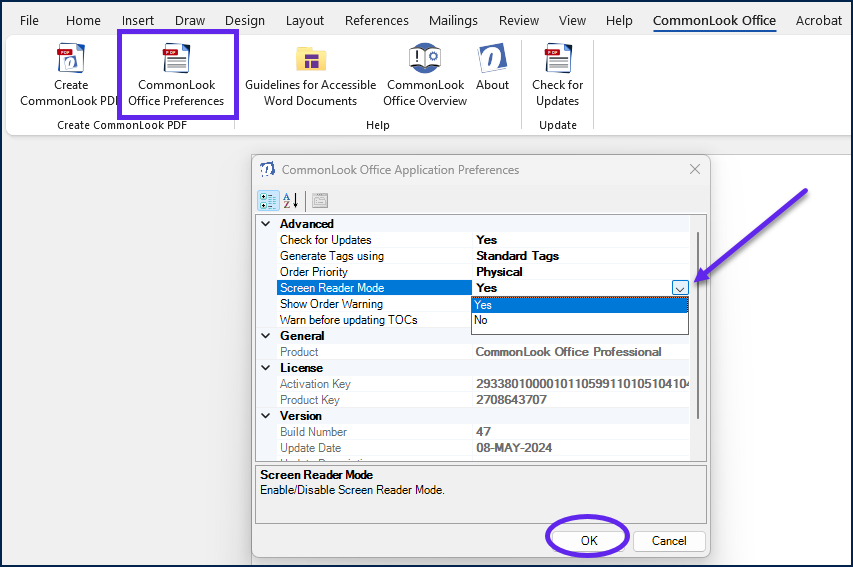
Task: Open Guidelines for Accessible Word Documents
Action: [311, 75]
